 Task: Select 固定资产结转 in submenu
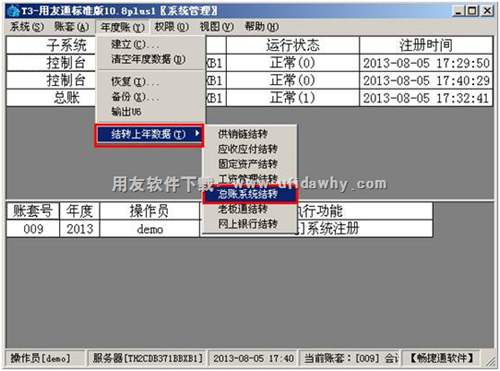(x=250, y=164)
